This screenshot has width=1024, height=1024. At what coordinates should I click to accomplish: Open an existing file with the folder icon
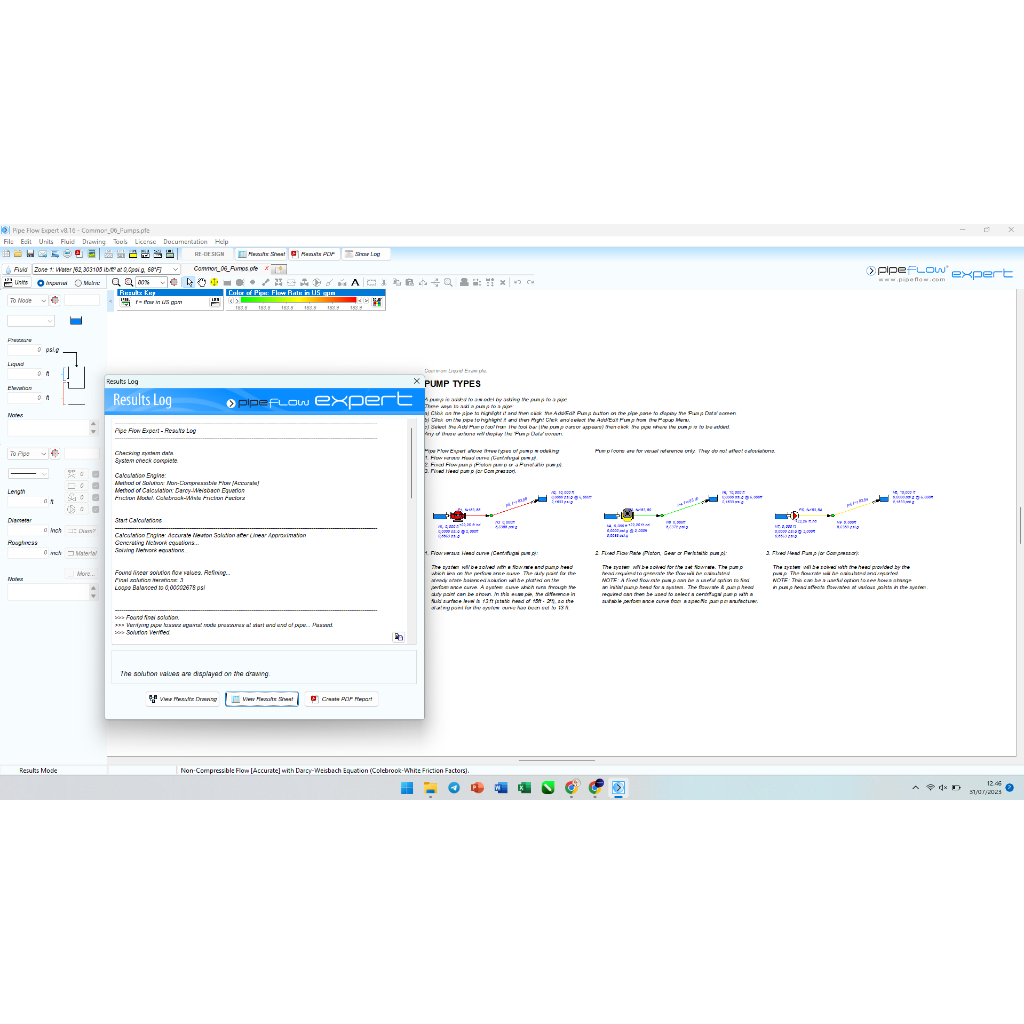(x=18, y=254)
